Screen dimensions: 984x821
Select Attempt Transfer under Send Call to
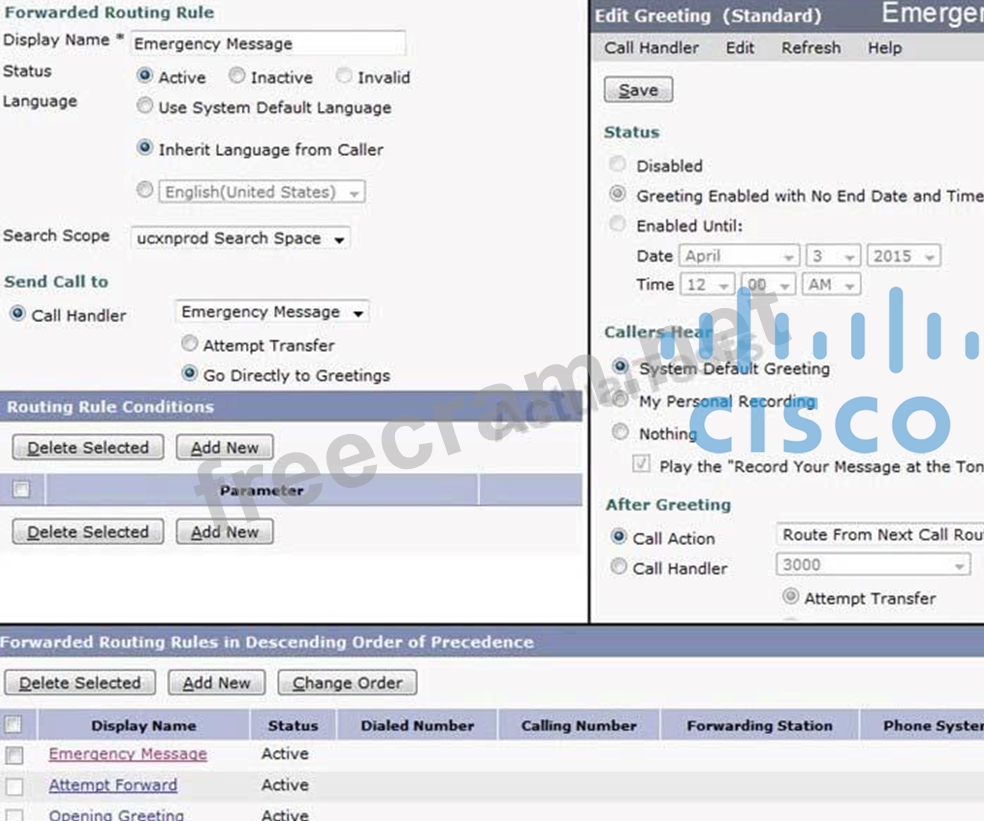[190, 345]
